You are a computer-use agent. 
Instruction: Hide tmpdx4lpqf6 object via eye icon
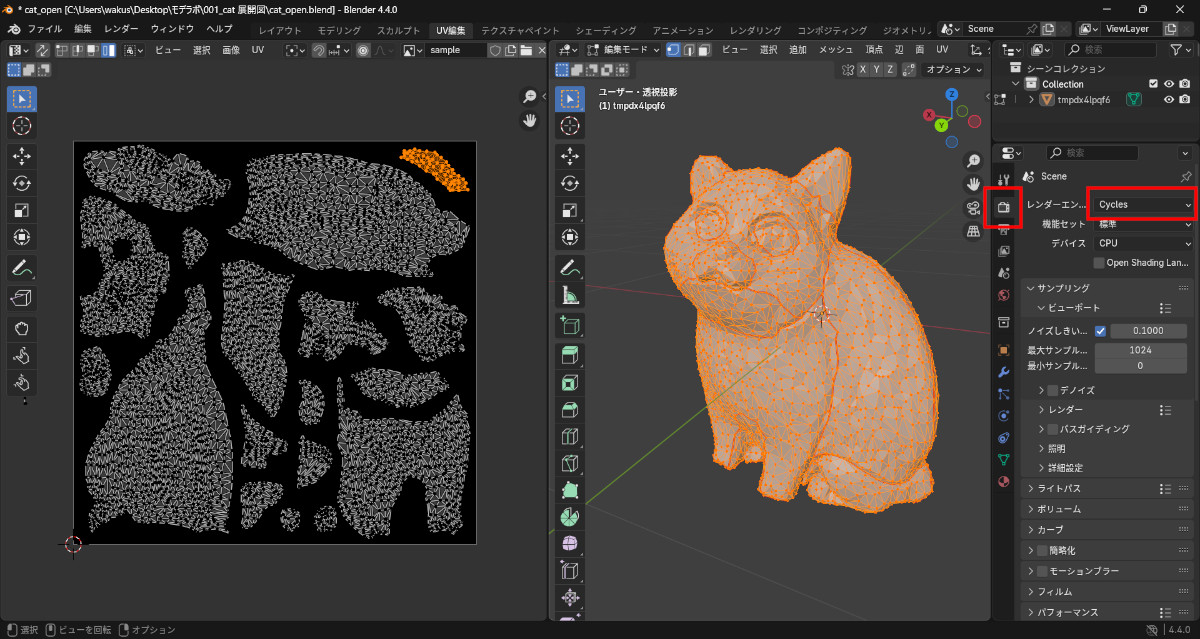pyautogui.click(x=1168, y=100)
